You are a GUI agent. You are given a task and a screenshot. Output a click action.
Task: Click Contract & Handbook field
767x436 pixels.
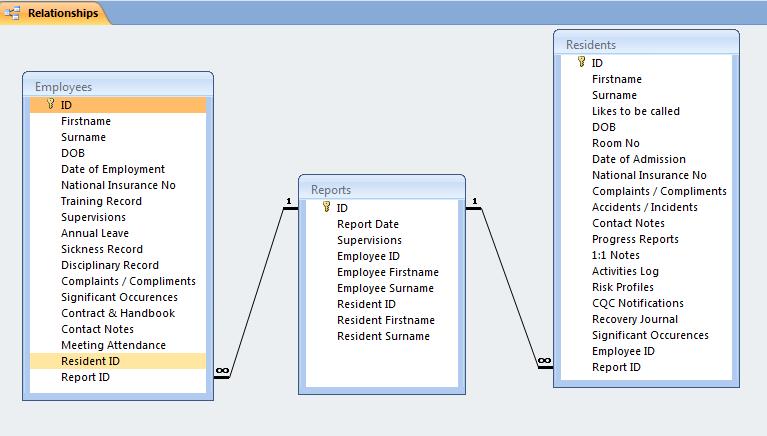(117, 313)
